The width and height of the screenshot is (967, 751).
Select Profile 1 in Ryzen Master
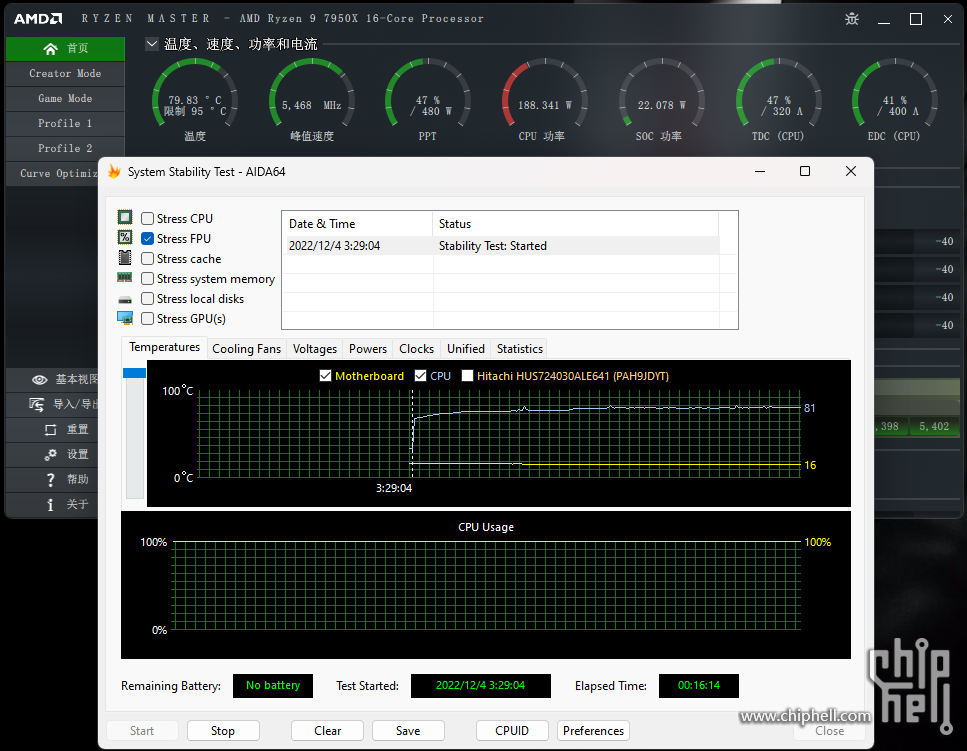pos(65,123)
